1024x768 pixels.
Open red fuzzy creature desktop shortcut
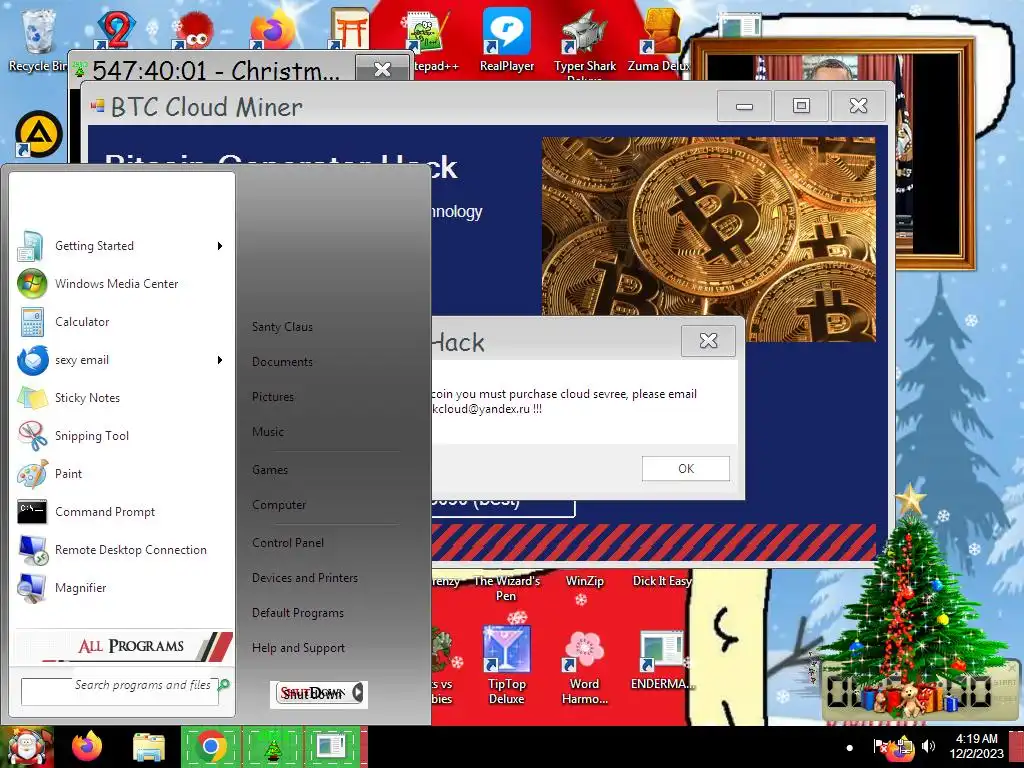(191, 30)
